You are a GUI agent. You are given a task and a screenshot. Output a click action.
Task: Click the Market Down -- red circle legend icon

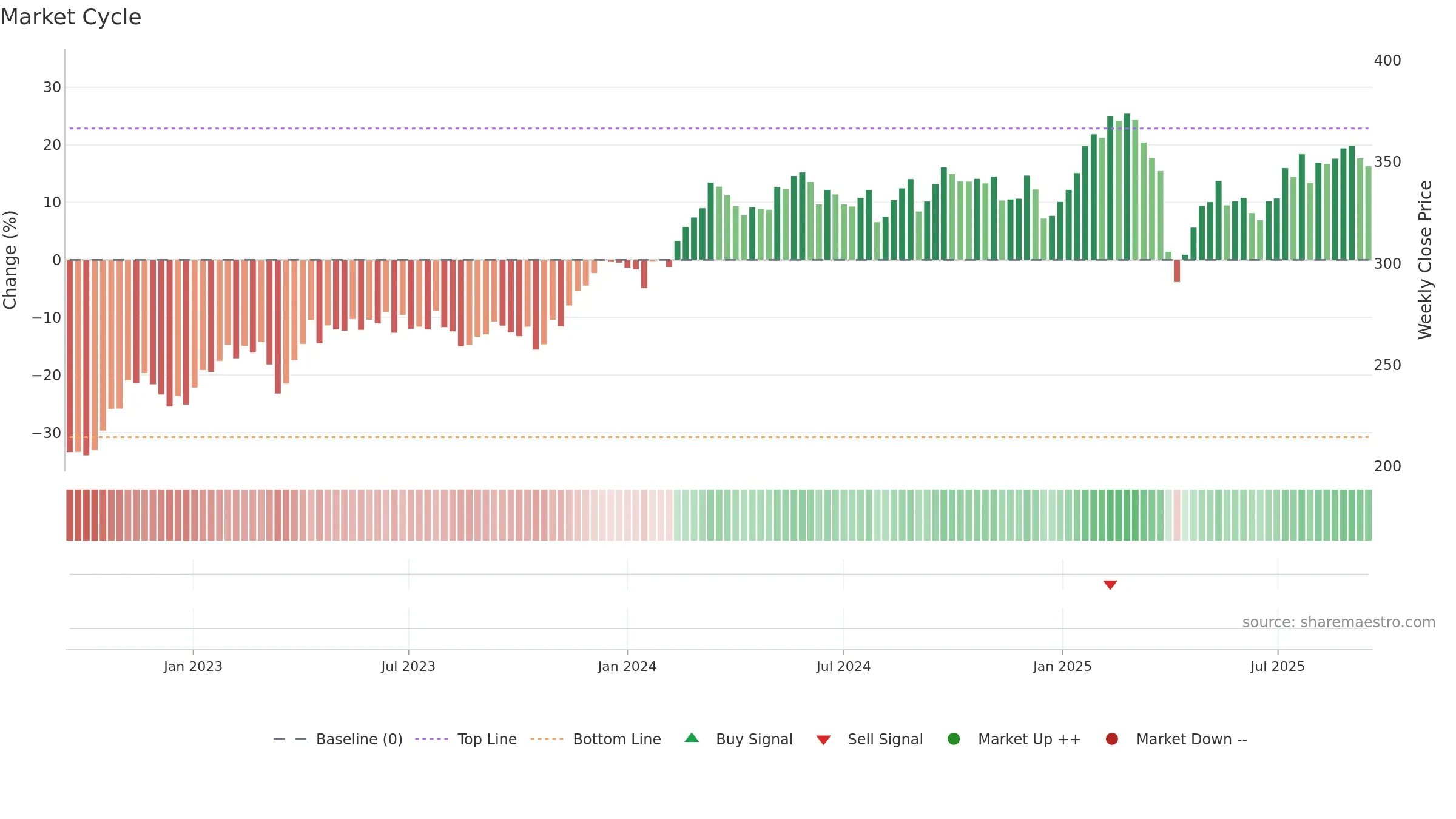(1112, 739)
